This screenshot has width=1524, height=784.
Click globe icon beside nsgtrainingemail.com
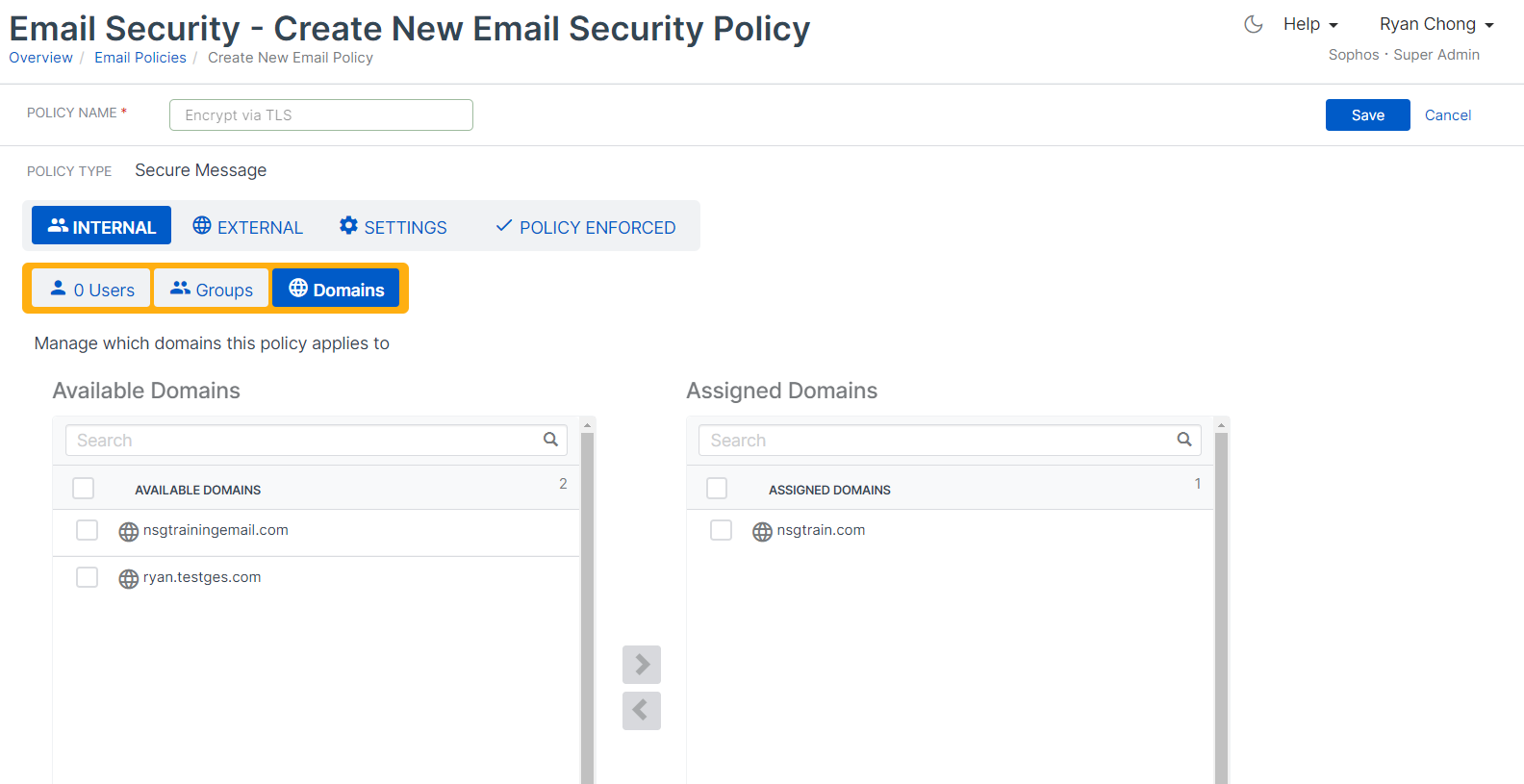point(128,532)
